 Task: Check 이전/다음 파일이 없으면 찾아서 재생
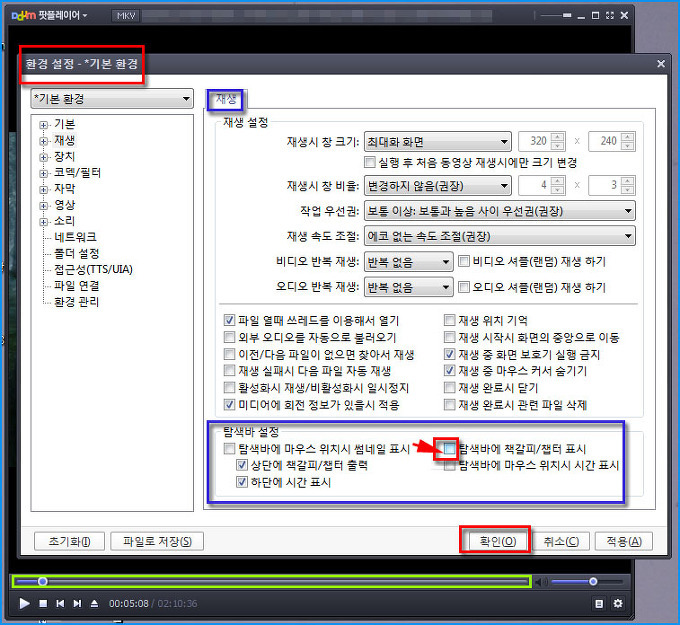pos(229,354)
